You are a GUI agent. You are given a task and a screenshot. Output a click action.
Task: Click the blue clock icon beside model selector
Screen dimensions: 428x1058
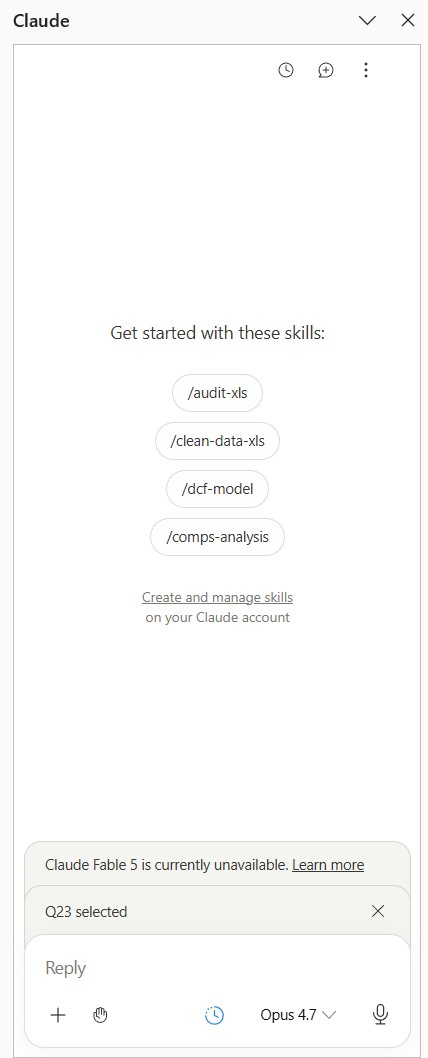[x=215, y=1014]
